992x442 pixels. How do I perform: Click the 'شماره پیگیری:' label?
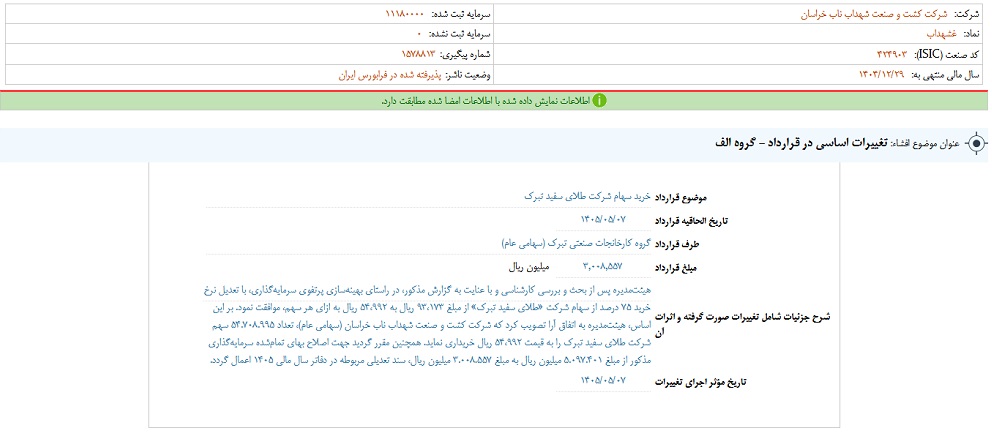pyautogui.click(x=466, y=54)
